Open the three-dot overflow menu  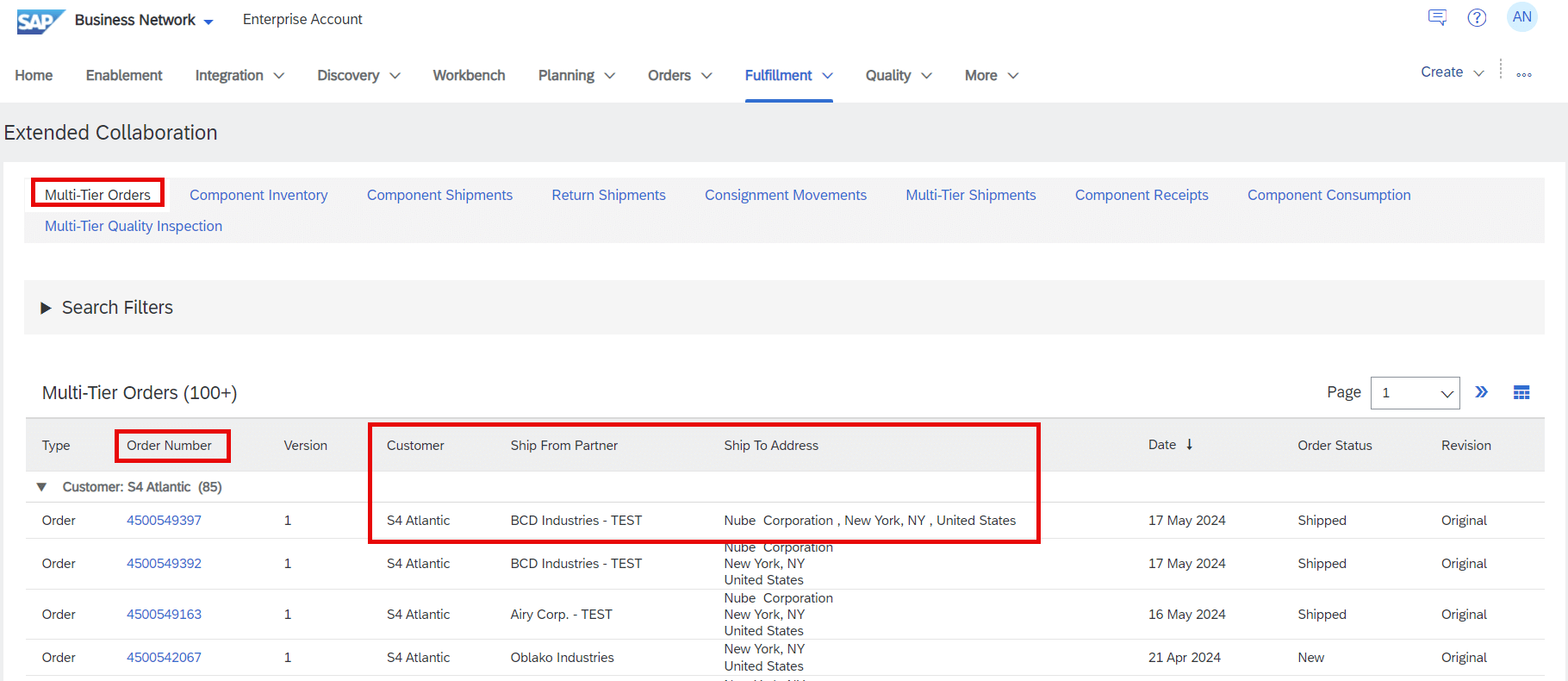1523,75
